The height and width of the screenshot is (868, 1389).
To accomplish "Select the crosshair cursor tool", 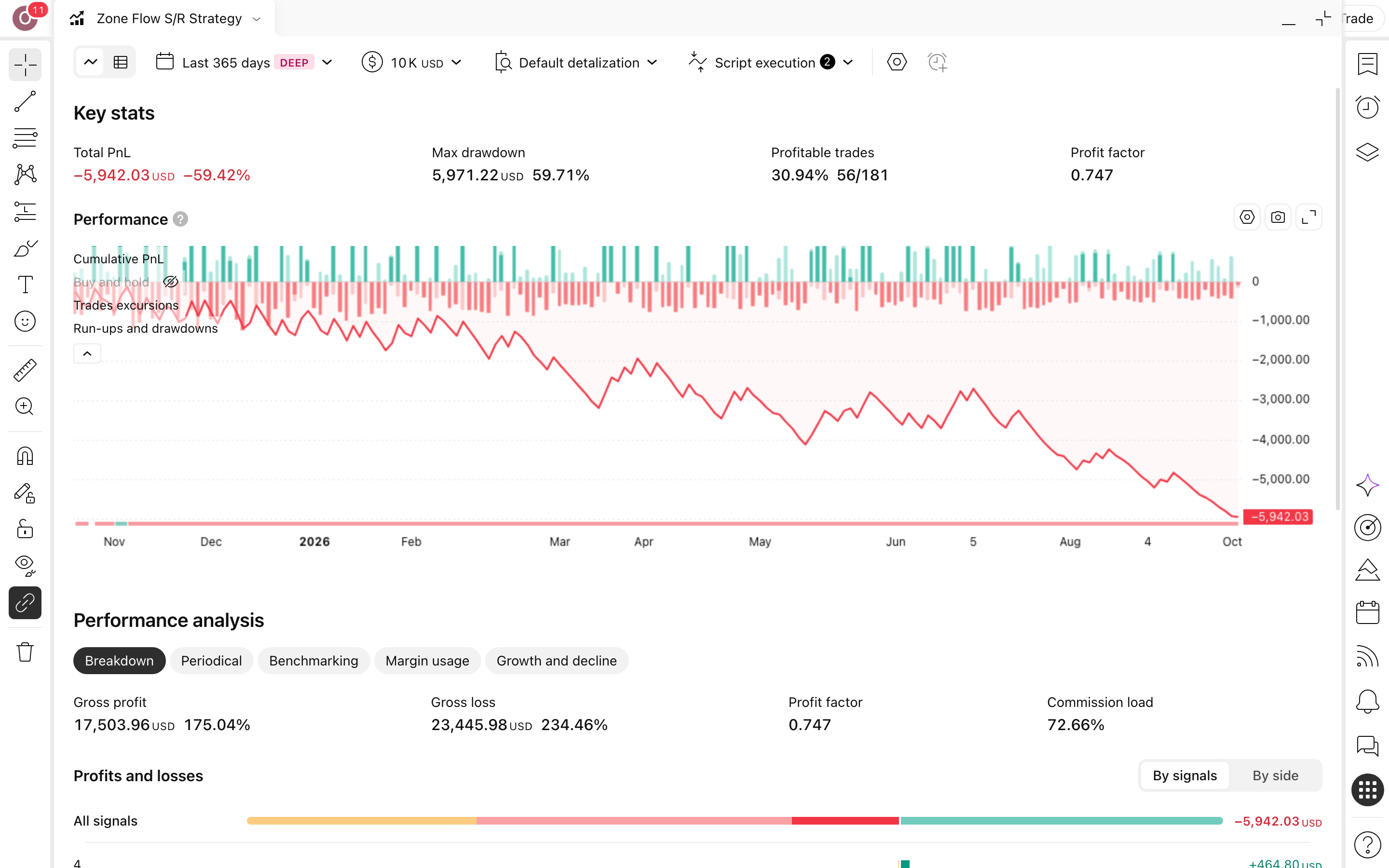I will click(x=25, y=65).
